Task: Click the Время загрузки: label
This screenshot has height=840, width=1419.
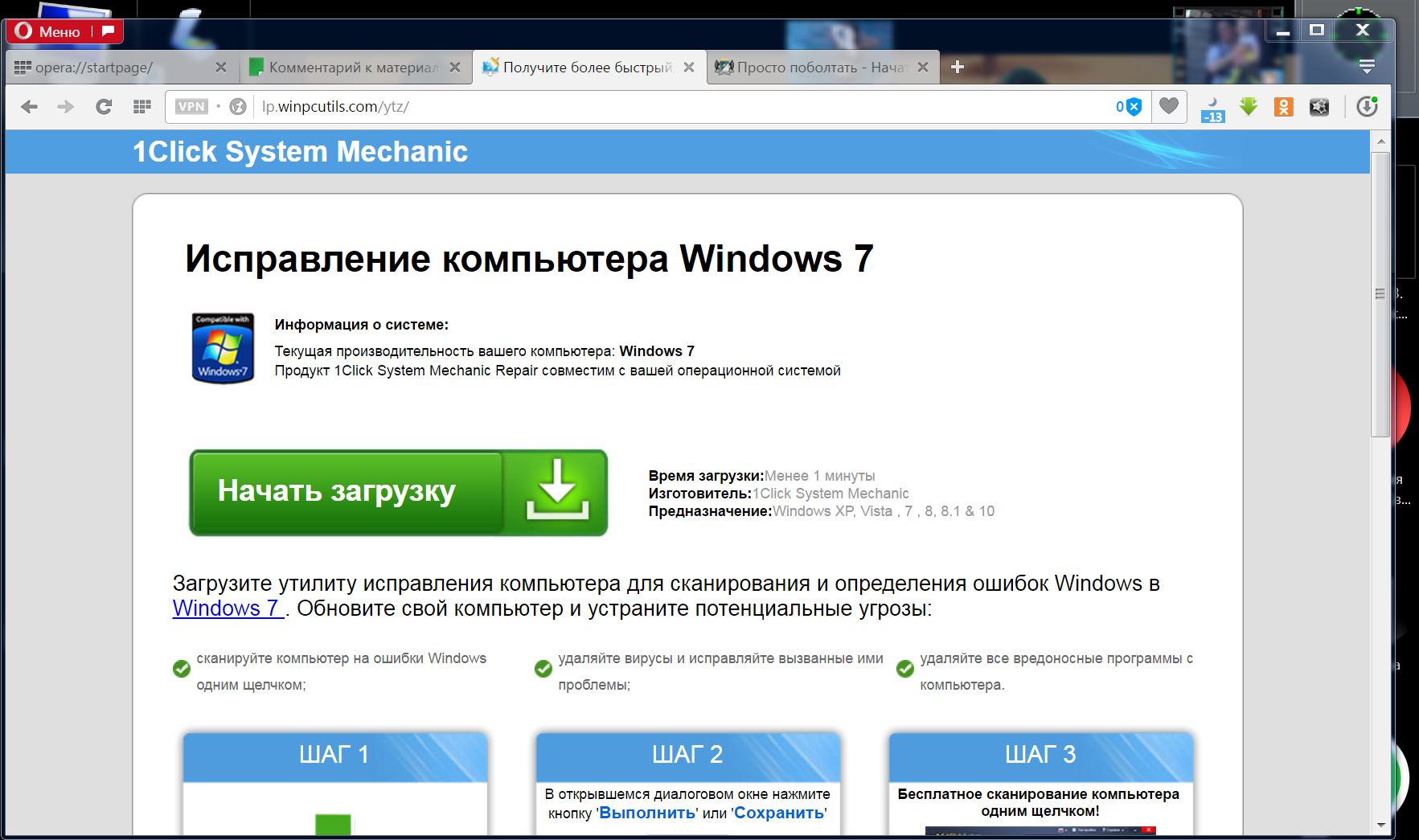Action: 706,476
